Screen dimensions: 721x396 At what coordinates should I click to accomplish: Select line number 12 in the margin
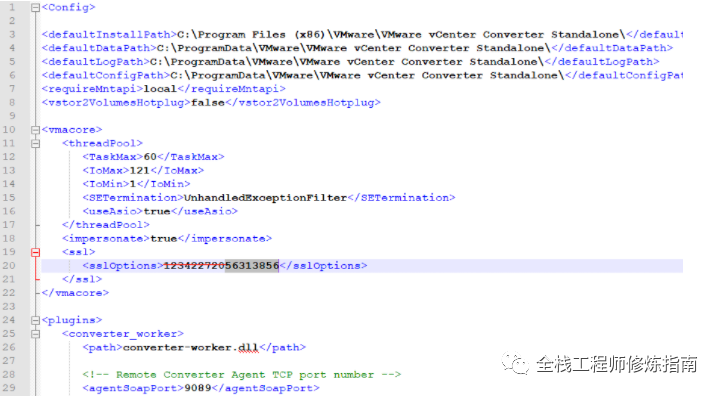(9, 157)
